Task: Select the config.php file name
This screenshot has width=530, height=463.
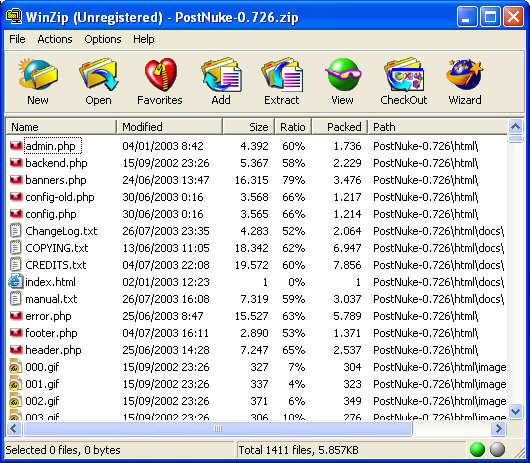Action: coord(51,214)
